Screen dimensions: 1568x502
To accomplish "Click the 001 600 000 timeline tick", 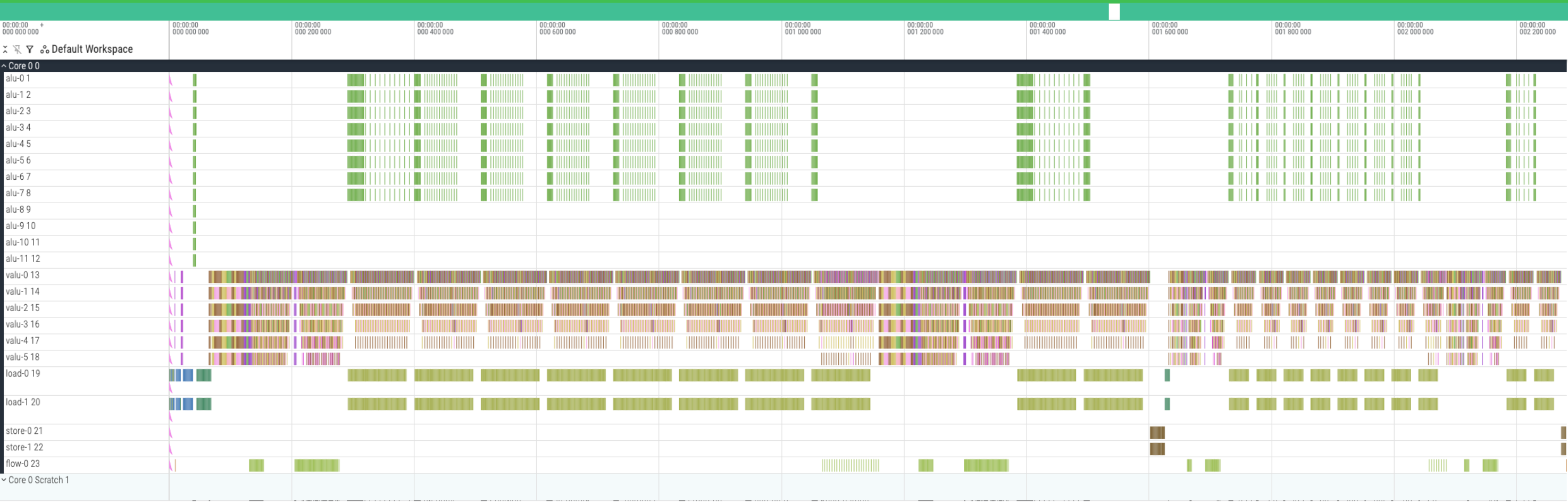I will pos(1169,32).
